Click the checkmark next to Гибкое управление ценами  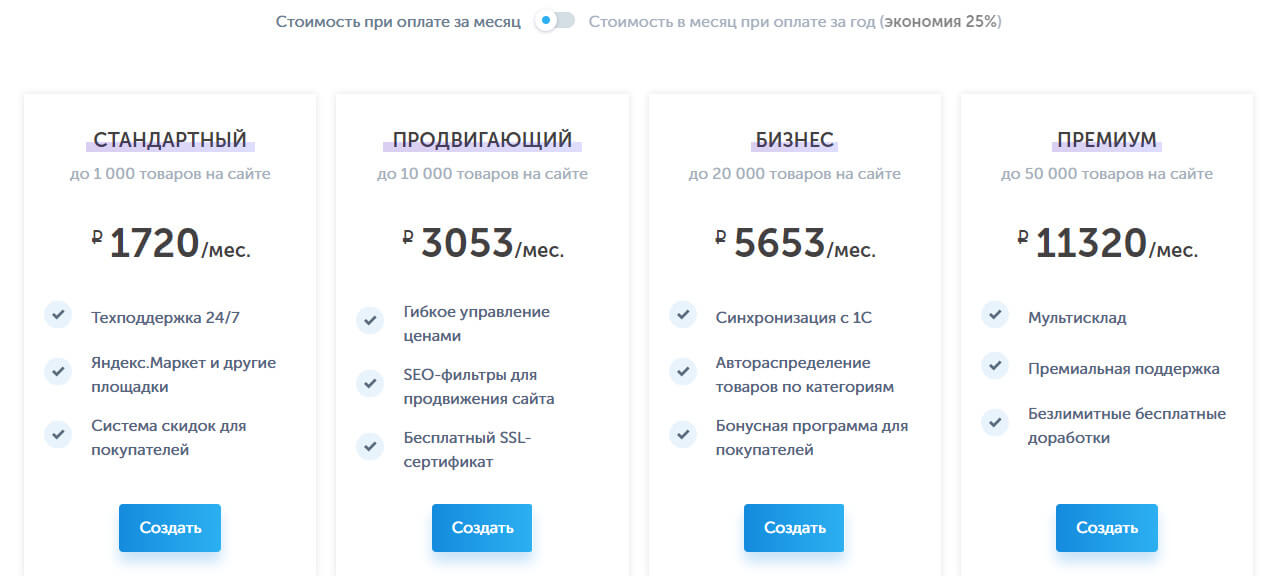[x=370, y=320]
